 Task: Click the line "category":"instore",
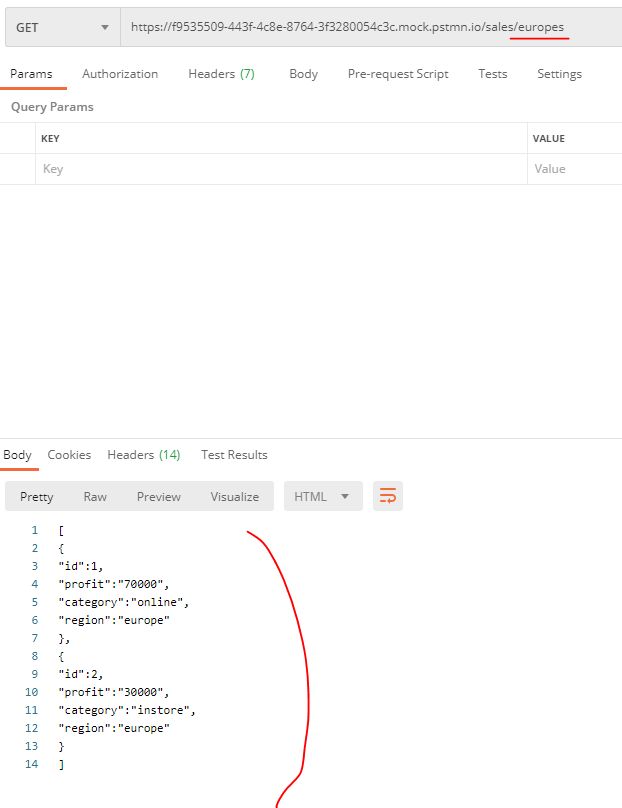(127, 711)
